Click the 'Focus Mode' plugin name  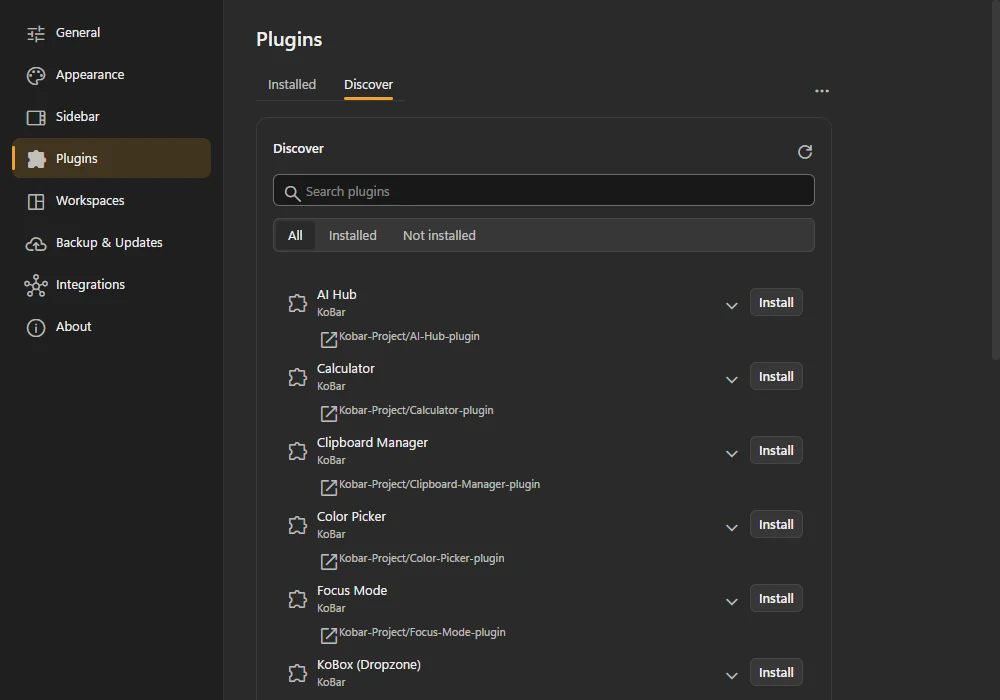(352, 590)
